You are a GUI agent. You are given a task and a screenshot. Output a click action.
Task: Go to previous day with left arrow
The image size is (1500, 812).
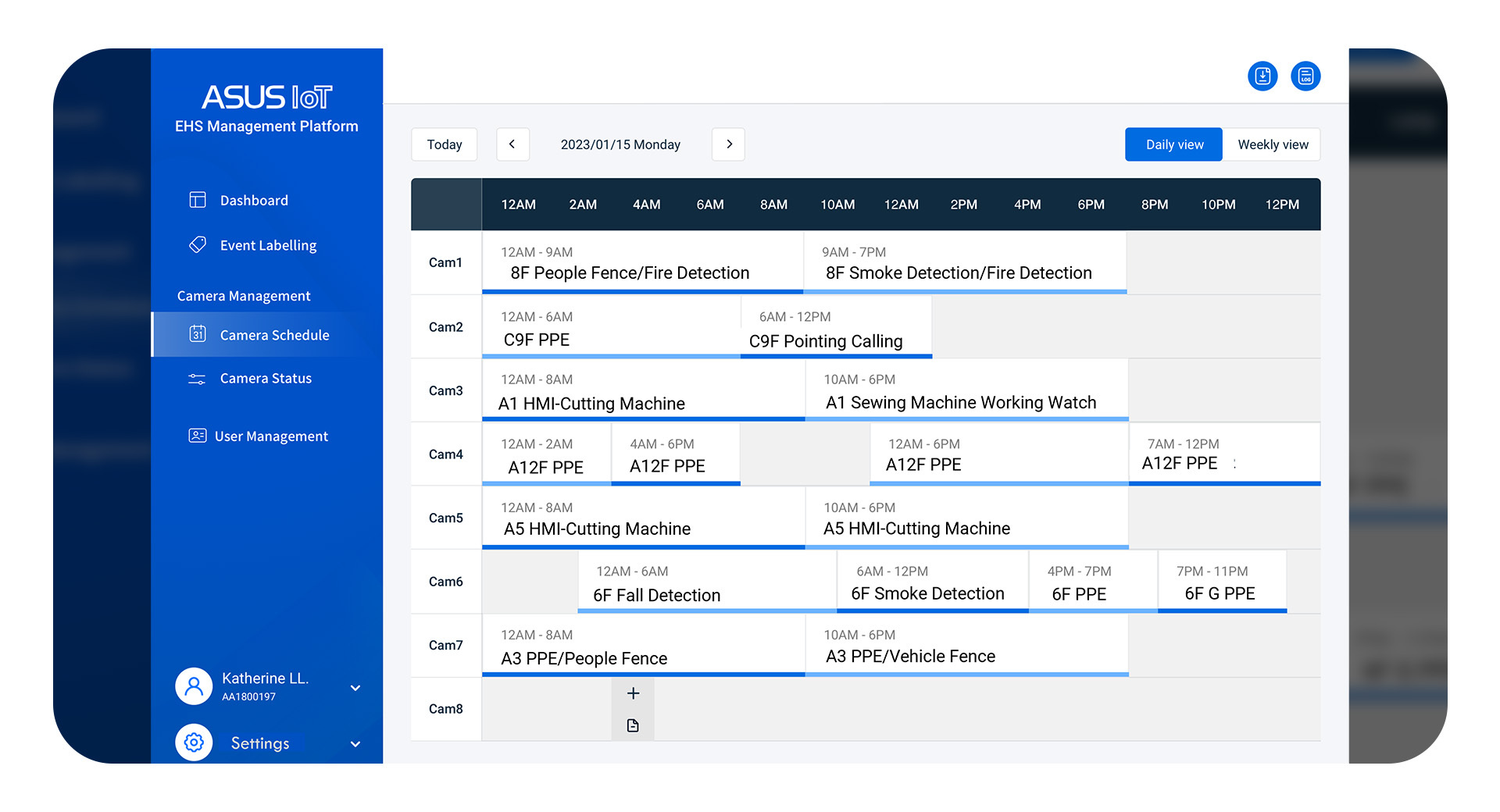click(512, 144)
